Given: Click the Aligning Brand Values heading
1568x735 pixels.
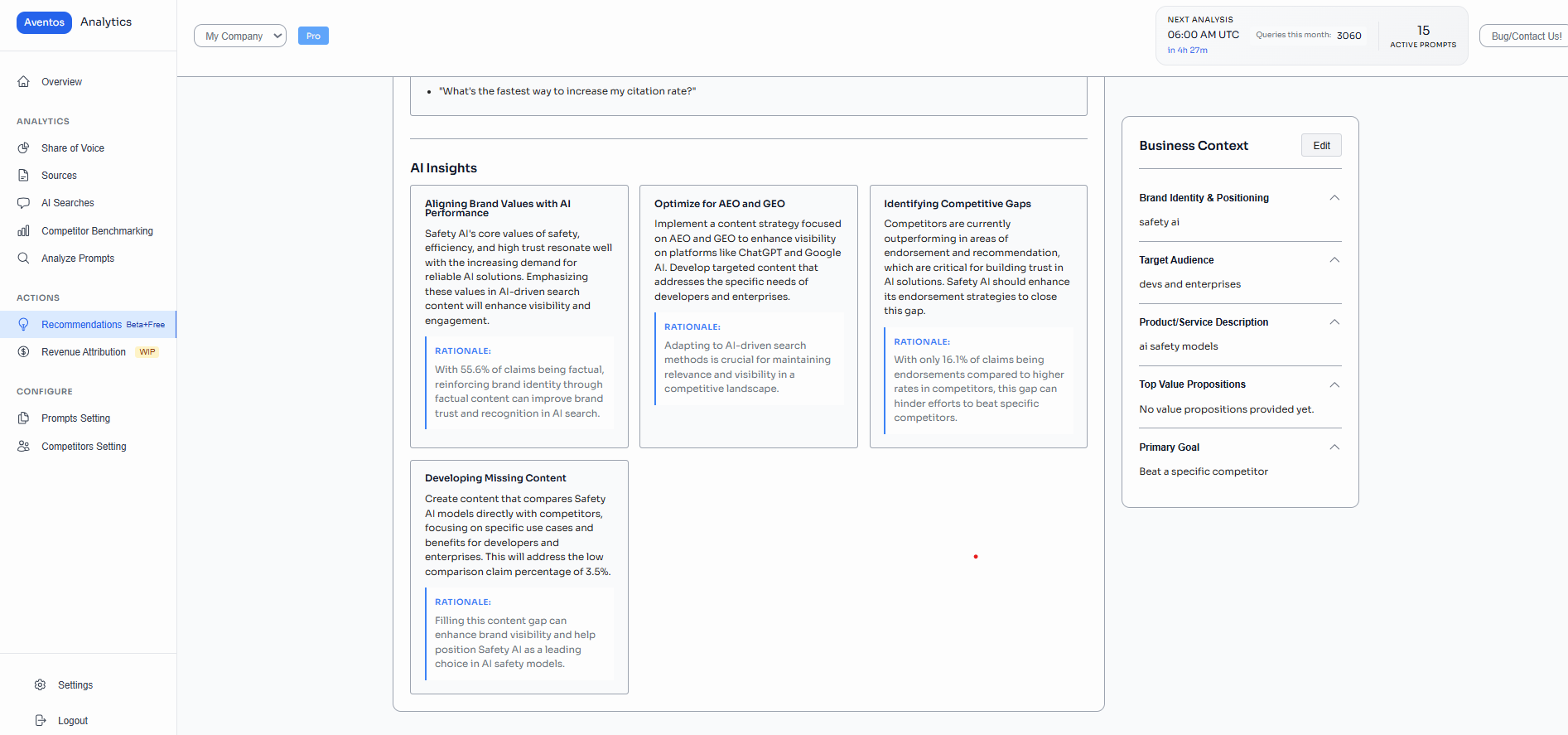Looking at the screenshot, I should coord(498,208).
